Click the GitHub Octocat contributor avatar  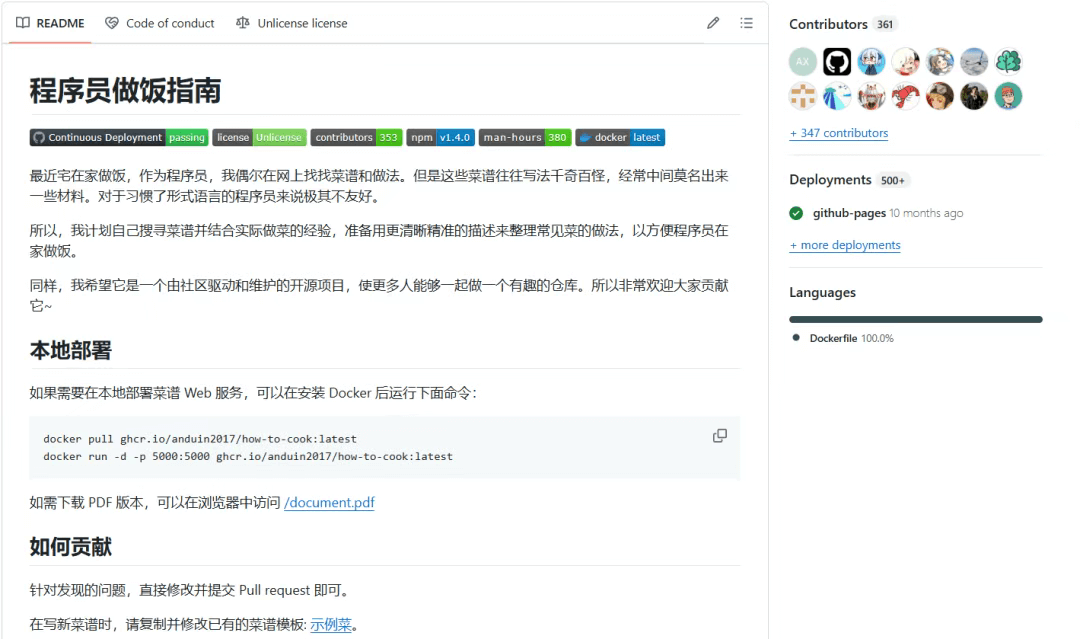point(837,62)
